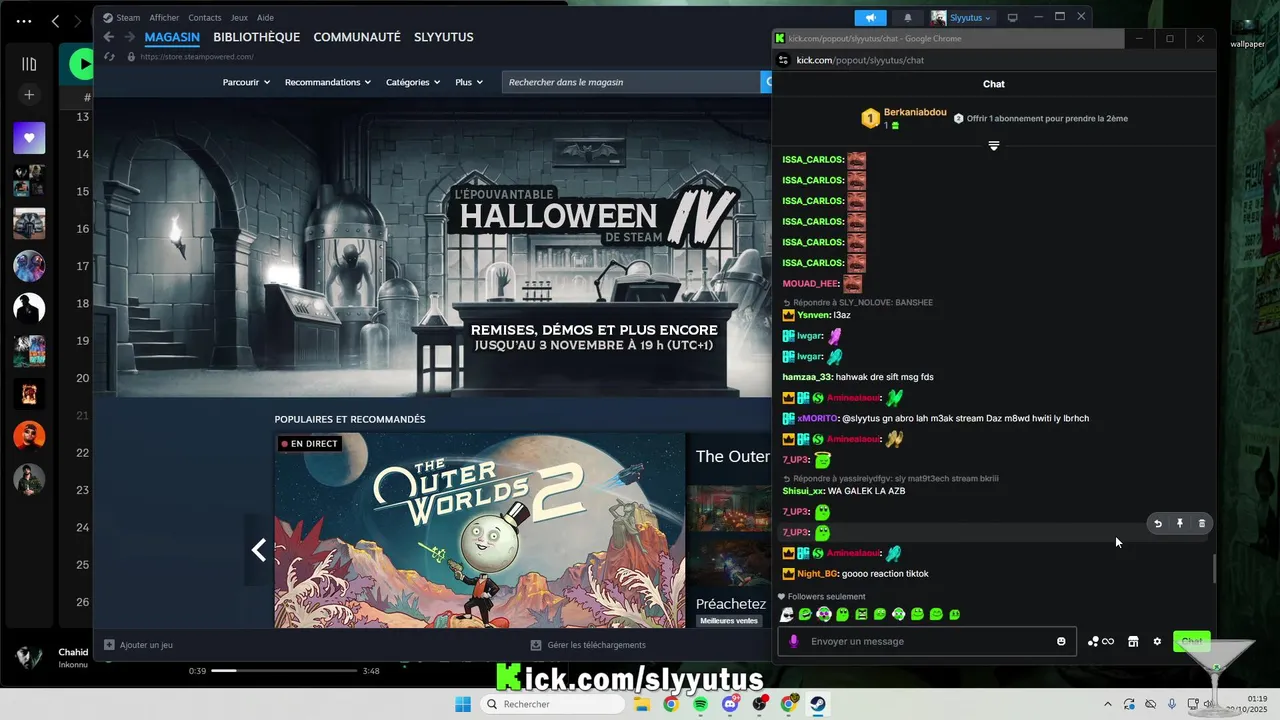Image resolution: width=1280 pixels, height=720 pixels.
Task: Open channel points infinity icon in Kick chat
Action: pos(1101,641)
